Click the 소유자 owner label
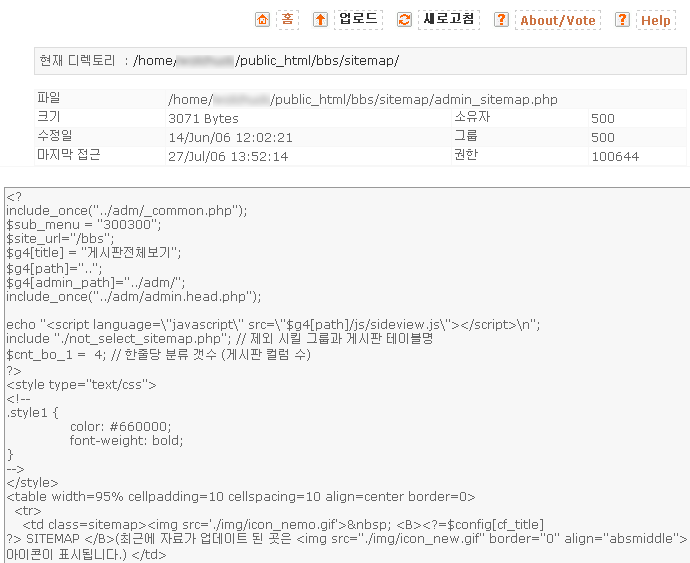Image resolution: width=690 pixels, height=563 pixels. [470, 118]
